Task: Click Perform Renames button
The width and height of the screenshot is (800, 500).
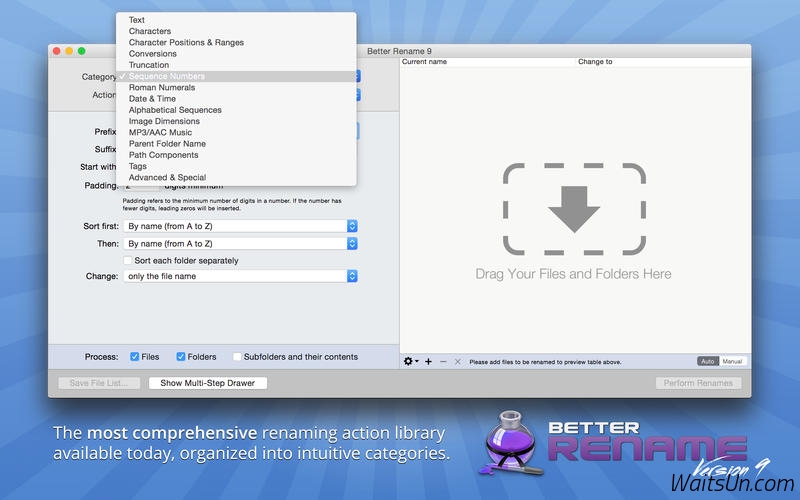Action: [698, 383]
